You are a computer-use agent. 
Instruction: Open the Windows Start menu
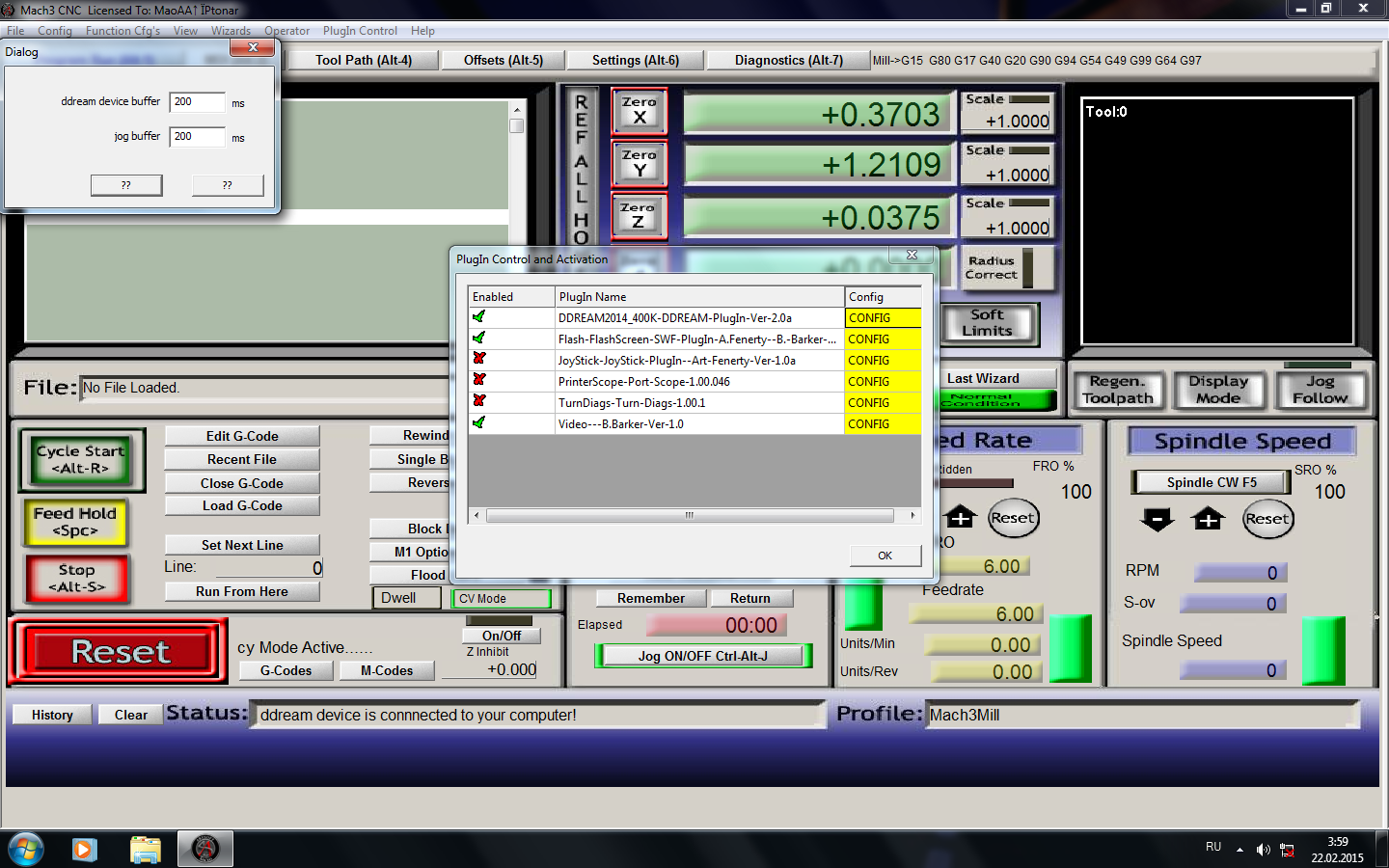[x=26, y=850]
